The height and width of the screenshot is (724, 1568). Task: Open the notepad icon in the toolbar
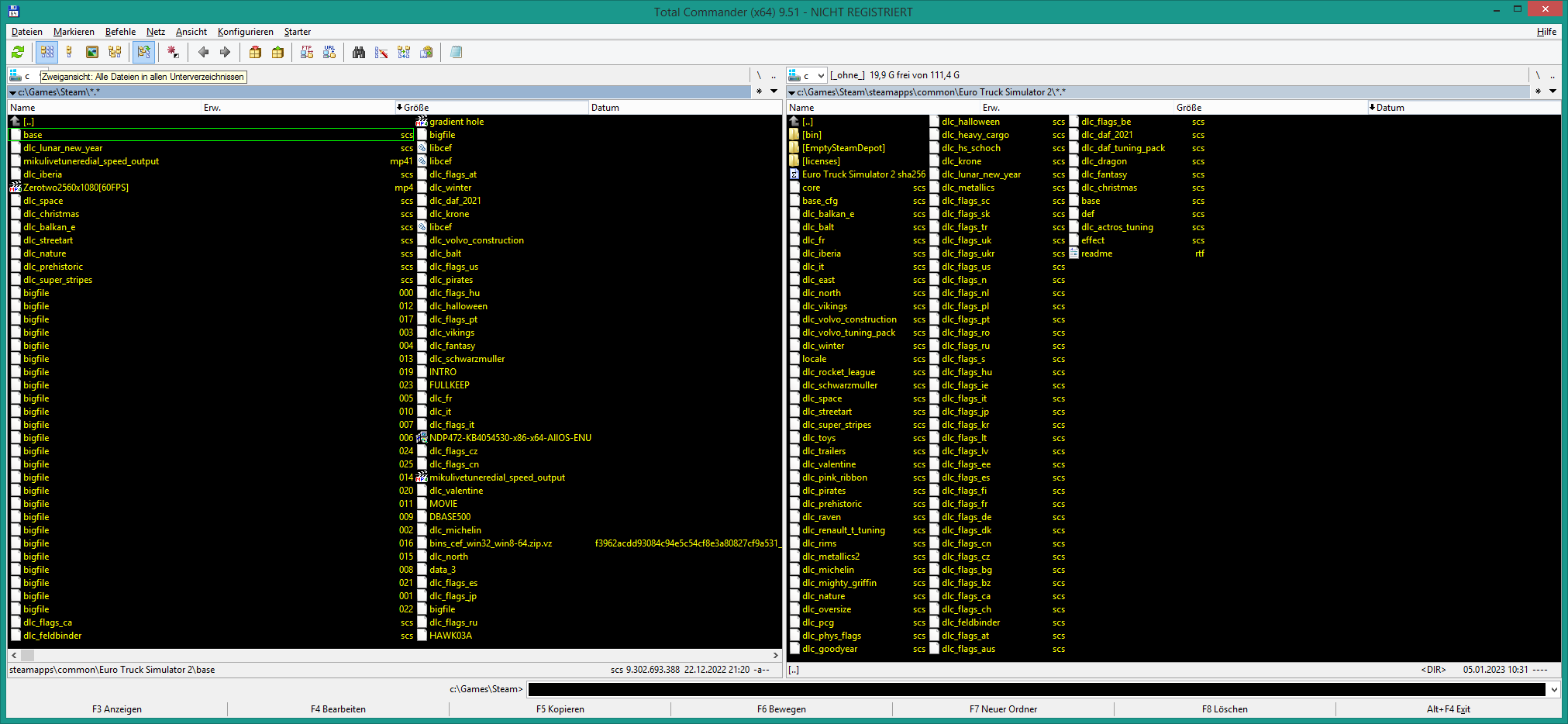(x=456, y=52)
